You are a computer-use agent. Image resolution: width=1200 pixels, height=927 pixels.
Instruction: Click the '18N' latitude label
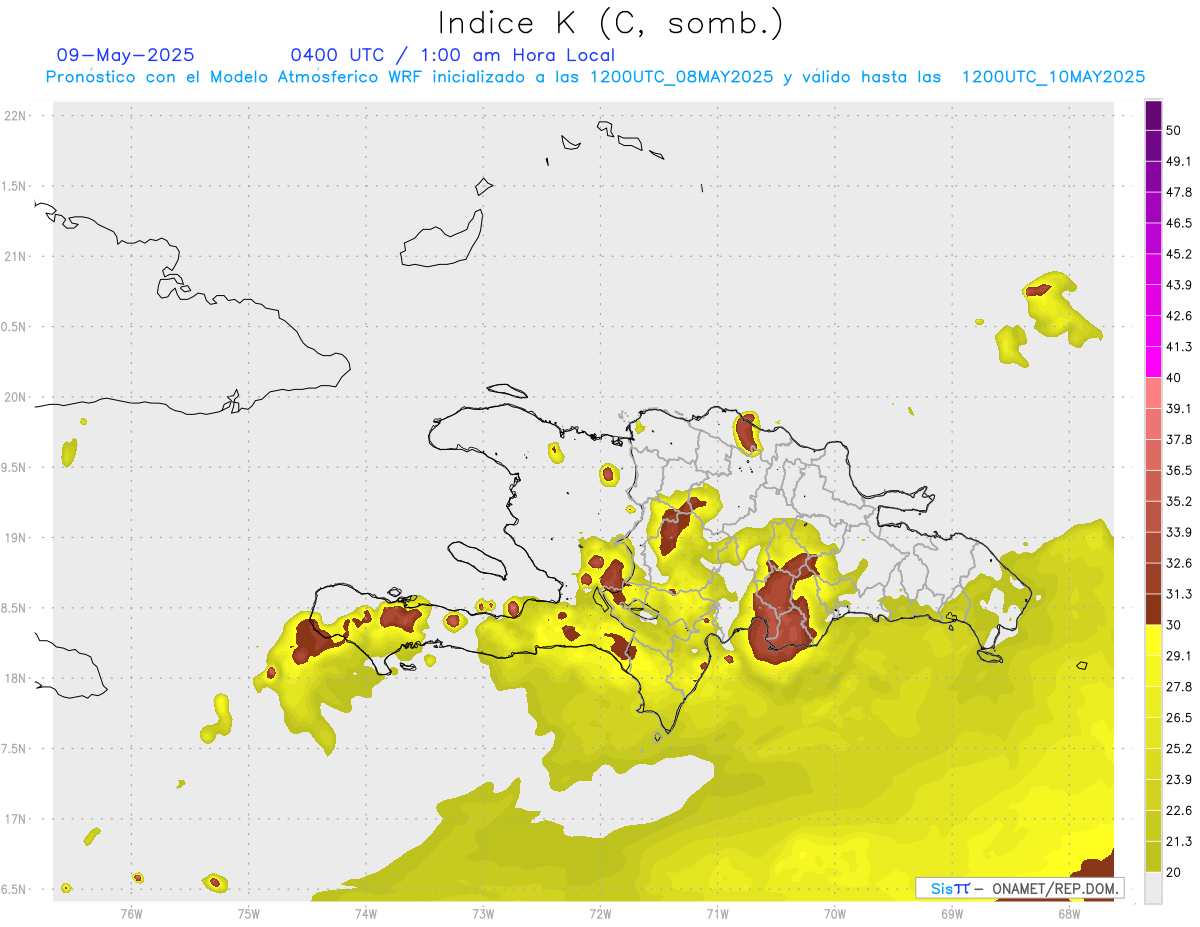coord(15,678)
